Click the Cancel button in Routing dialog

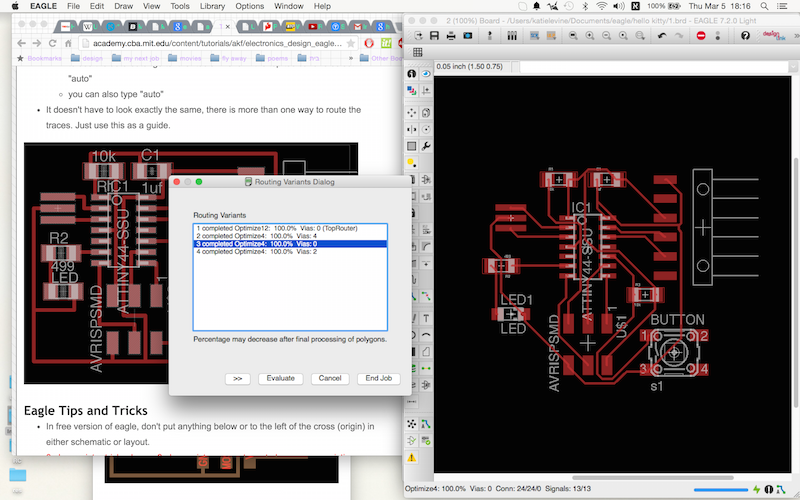pos(330,379)
